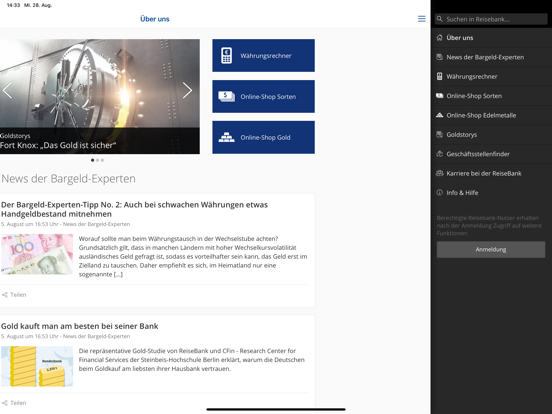Click the calculator icon on Währungsrechner tile
This screenshot has width=552, height=414.
pos(226,56)
